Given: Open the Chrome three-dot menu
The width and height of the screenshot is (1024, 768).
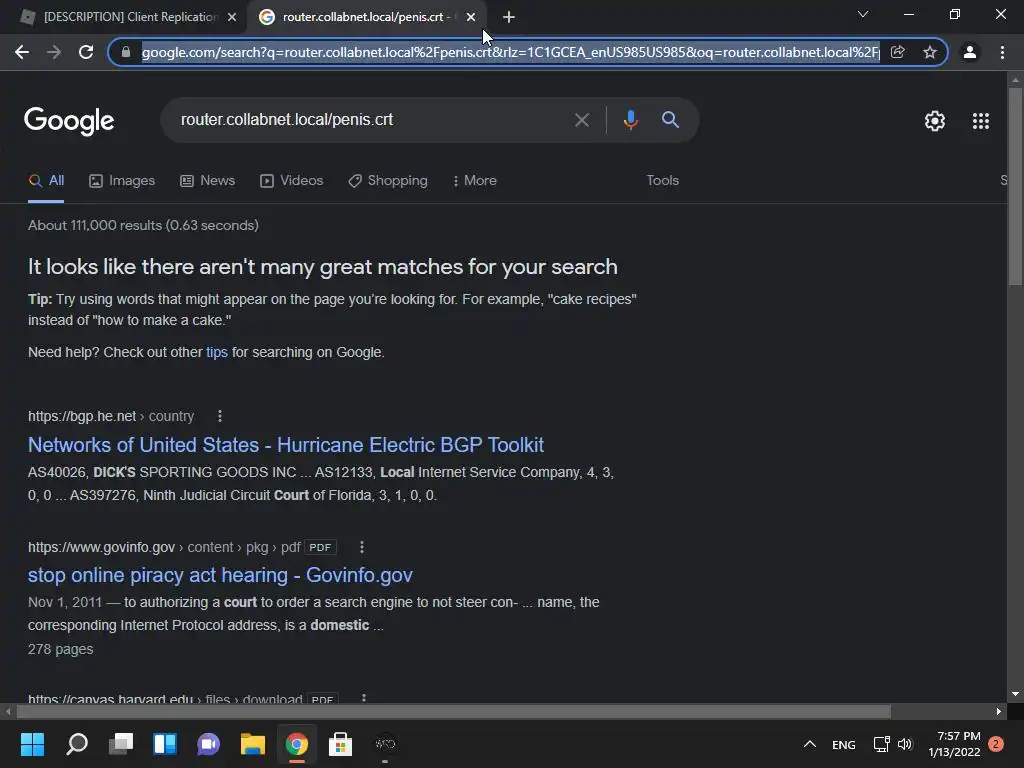Looking at the screenshot, I should coord(1002,52).
